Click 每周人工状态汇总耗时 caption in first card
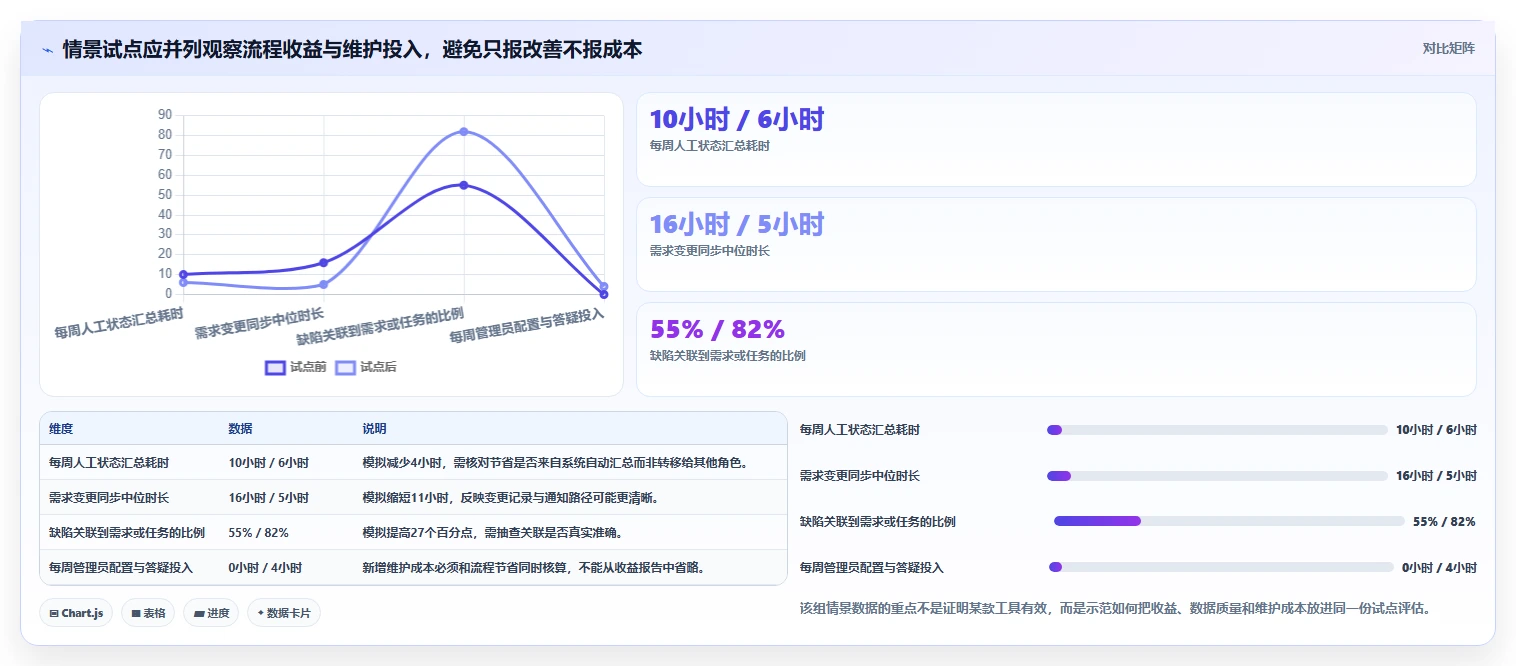 click(710, 146)
